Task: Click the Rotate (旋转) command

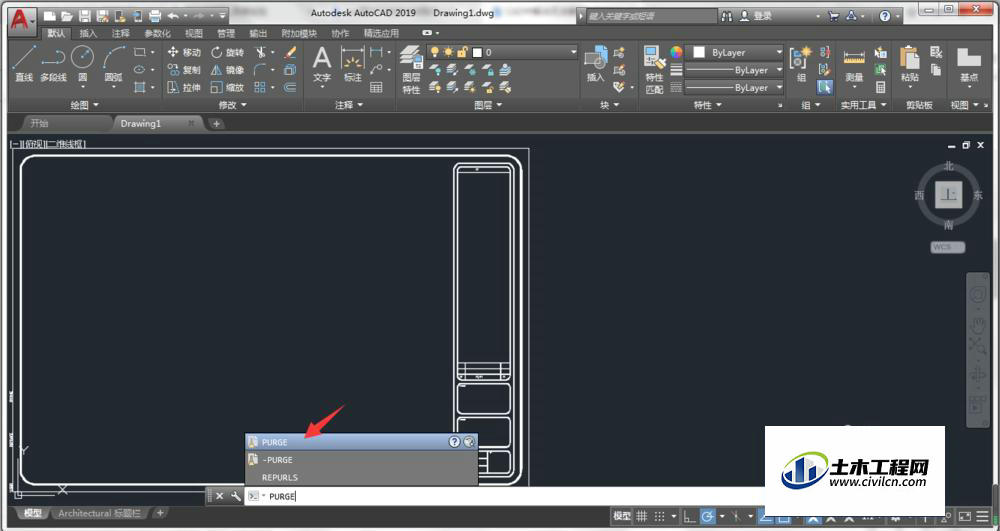Action: [228, 52]
